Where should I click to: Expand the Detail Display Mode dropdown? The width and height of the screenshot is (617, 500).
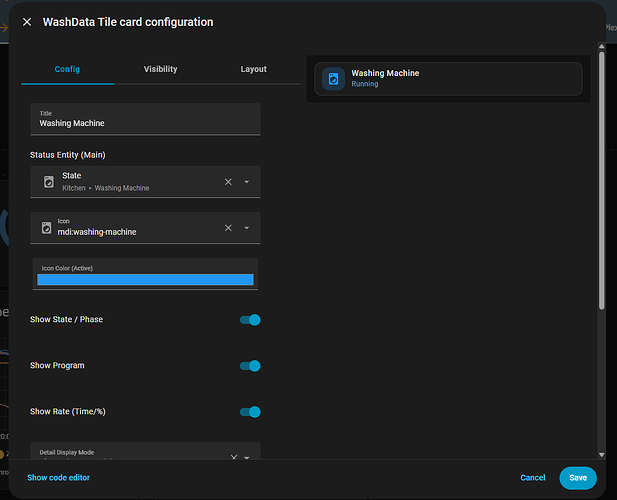[x=247, y=458]
